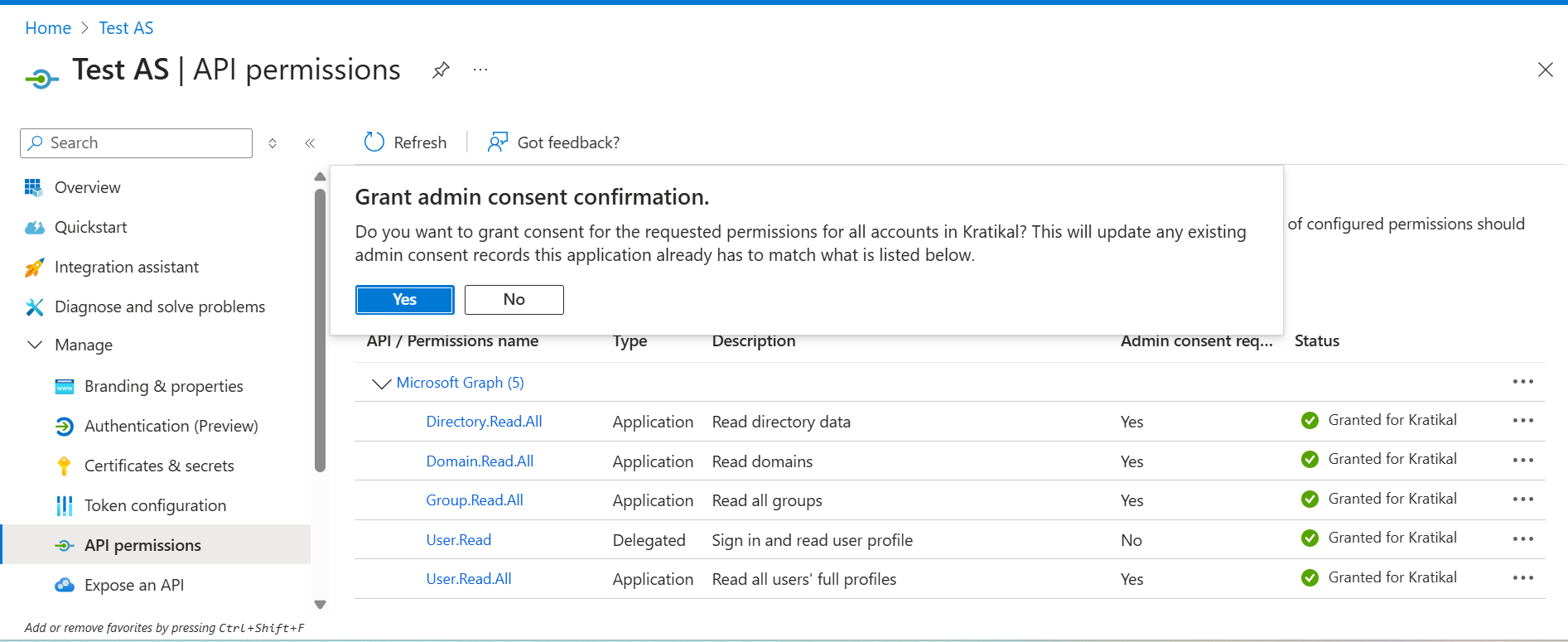Viewport: 1568px width, 642px height.
Task: Decline consent by clicking No
Action: point(514,300)
